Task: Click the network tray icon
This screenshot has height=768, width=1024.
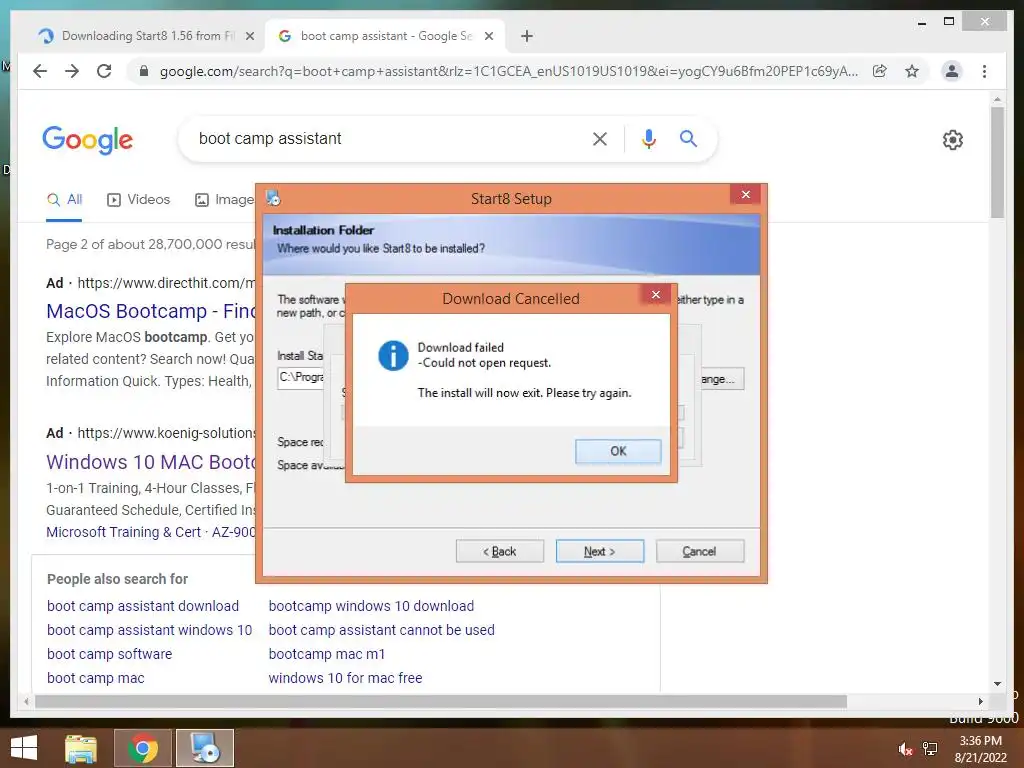Action: pyautogui.click(x=930, y=749)
